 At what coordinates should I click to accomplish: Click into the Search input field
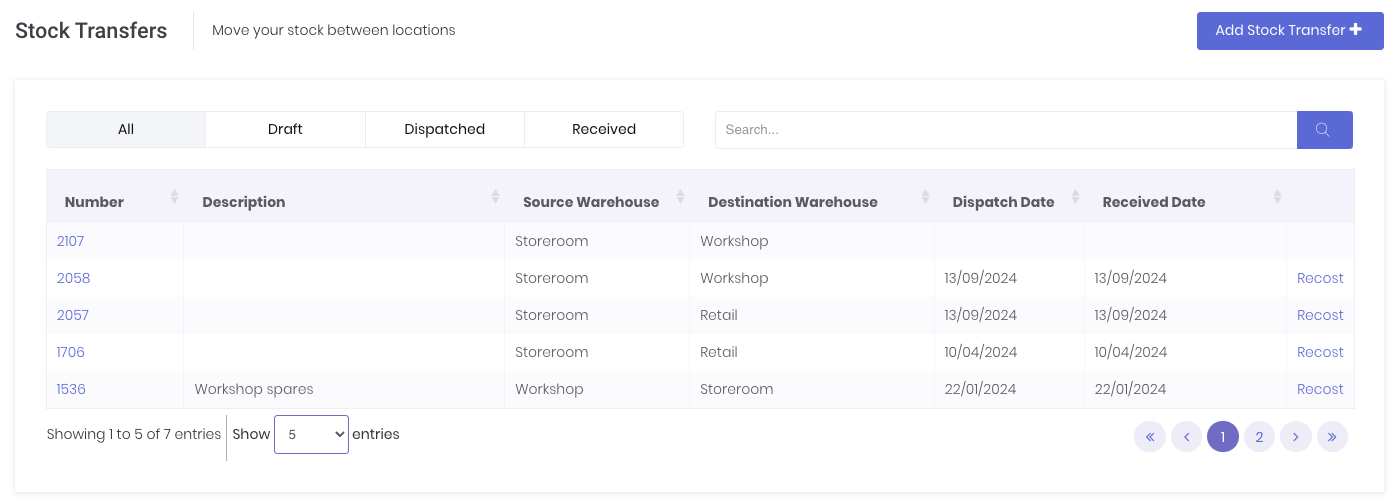(x=1005, y=130)
